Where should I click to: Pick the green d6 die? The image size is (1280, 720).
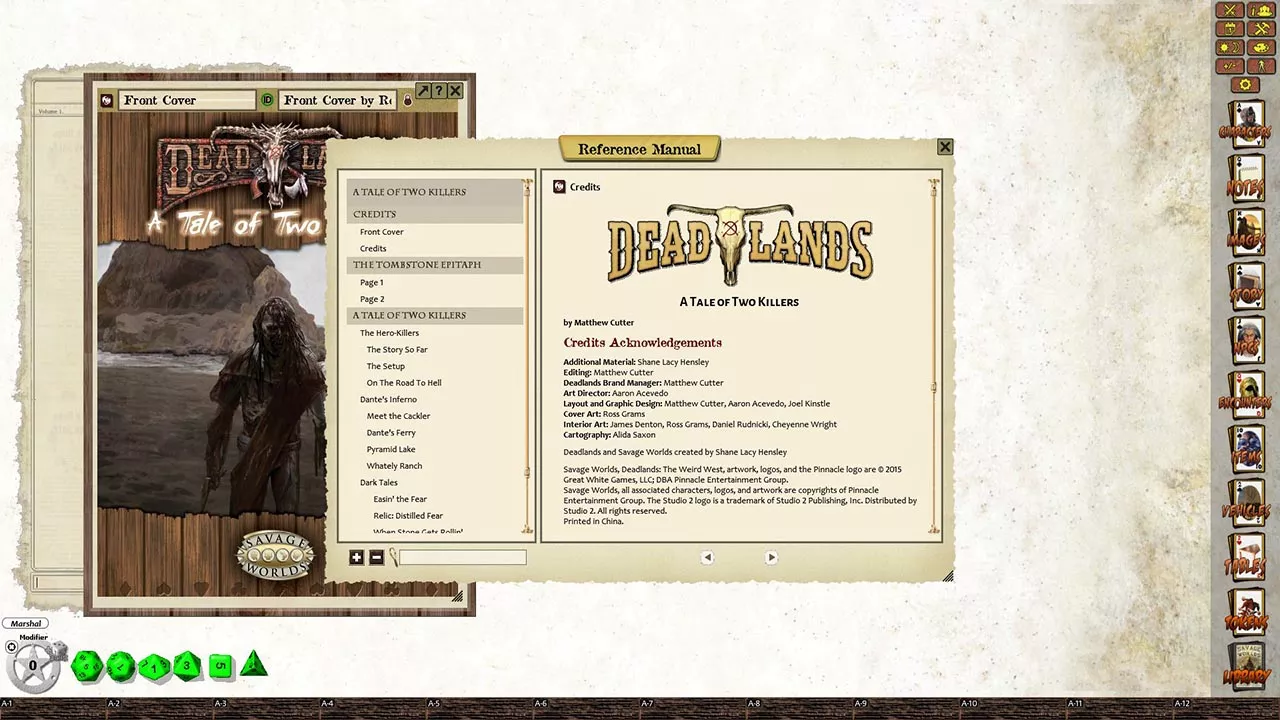coord(221,666)
